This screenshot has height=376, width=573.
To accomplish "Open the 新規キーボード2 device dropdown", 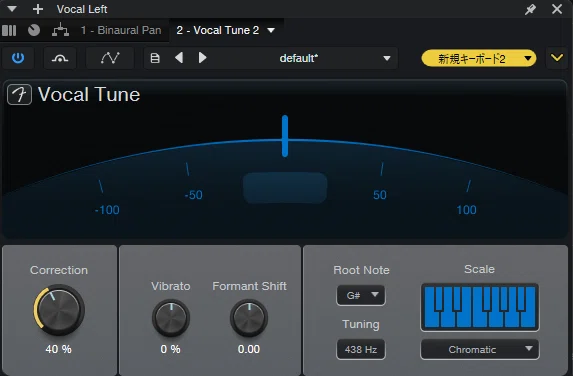I will 479,58.
